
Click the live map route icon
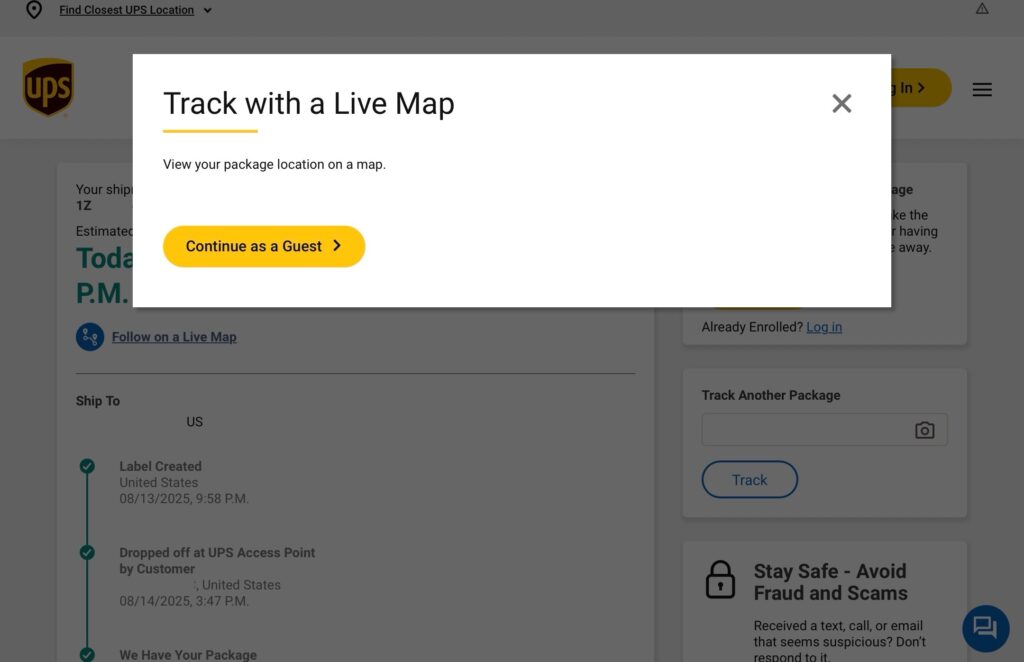click(90, 337)
